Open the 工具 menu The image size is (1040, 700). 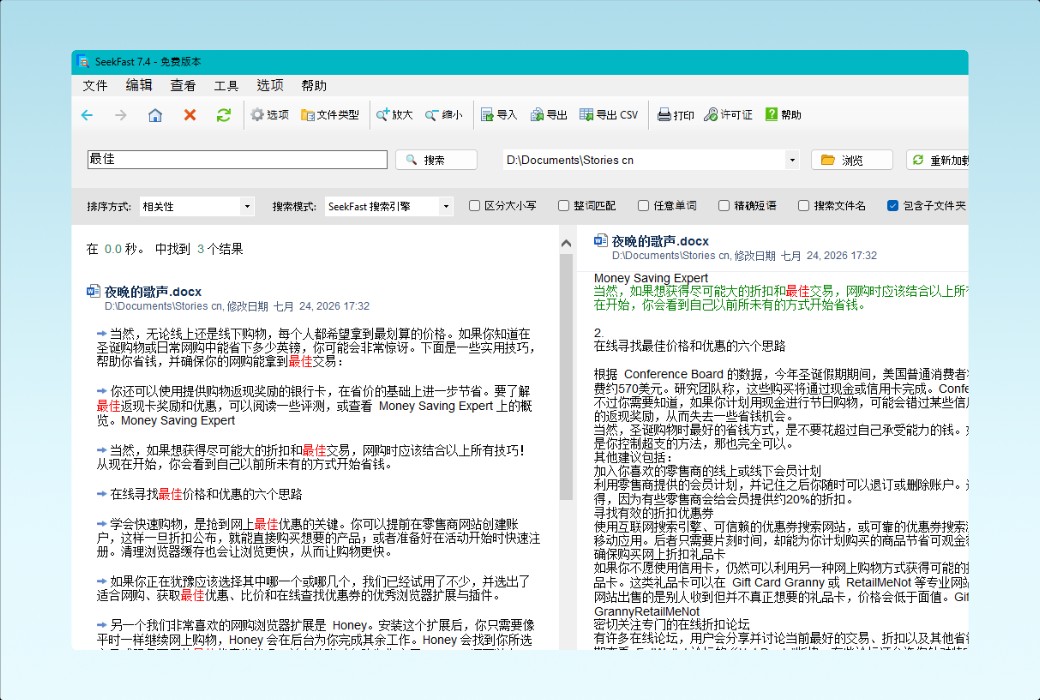(x=226, y=86)
